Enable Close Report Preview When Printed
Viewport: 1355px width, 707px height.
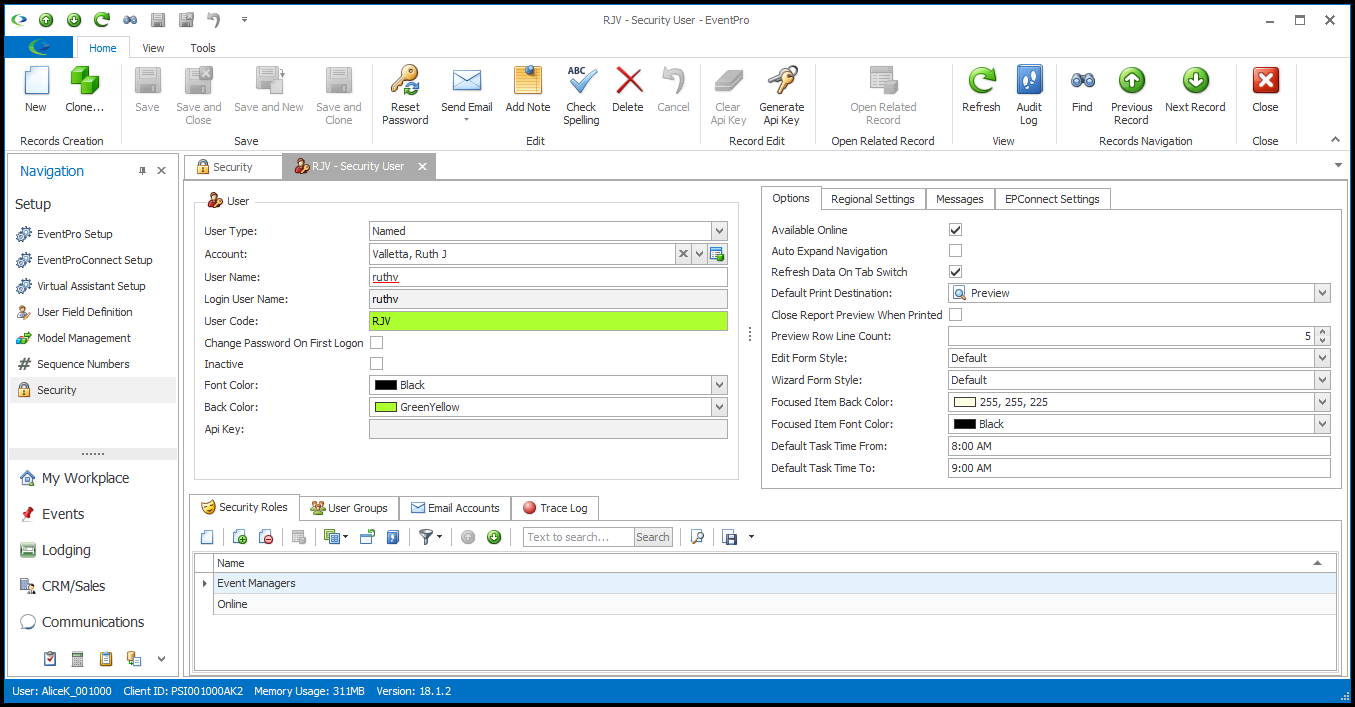(x=955, y=315)
